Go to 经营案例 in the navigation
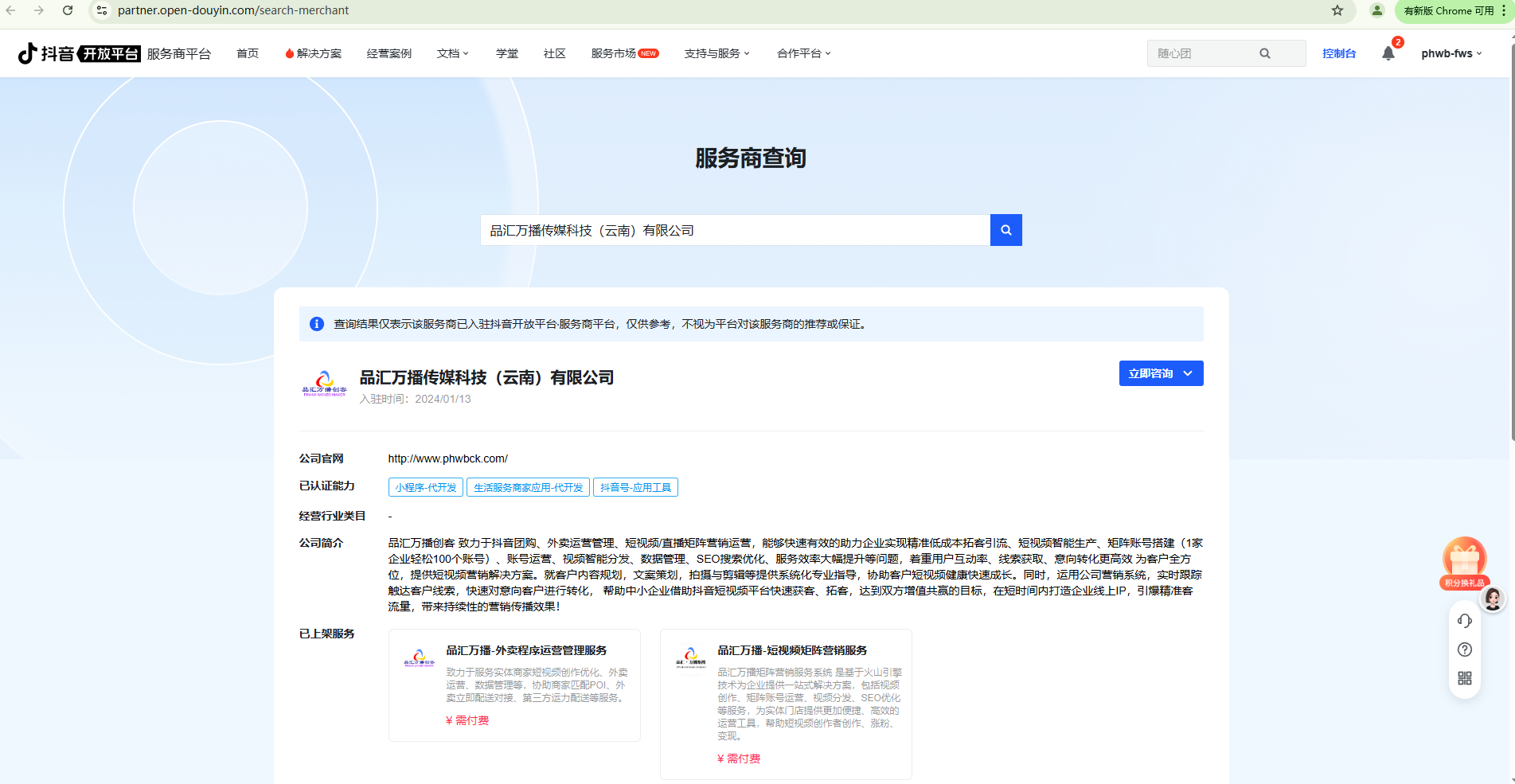The image size is (1515, 784). 389,53
